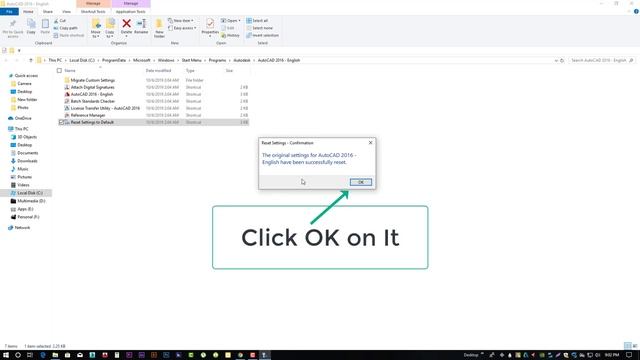
Task: Open the Action Center notification icon
Action: (630, 355)
